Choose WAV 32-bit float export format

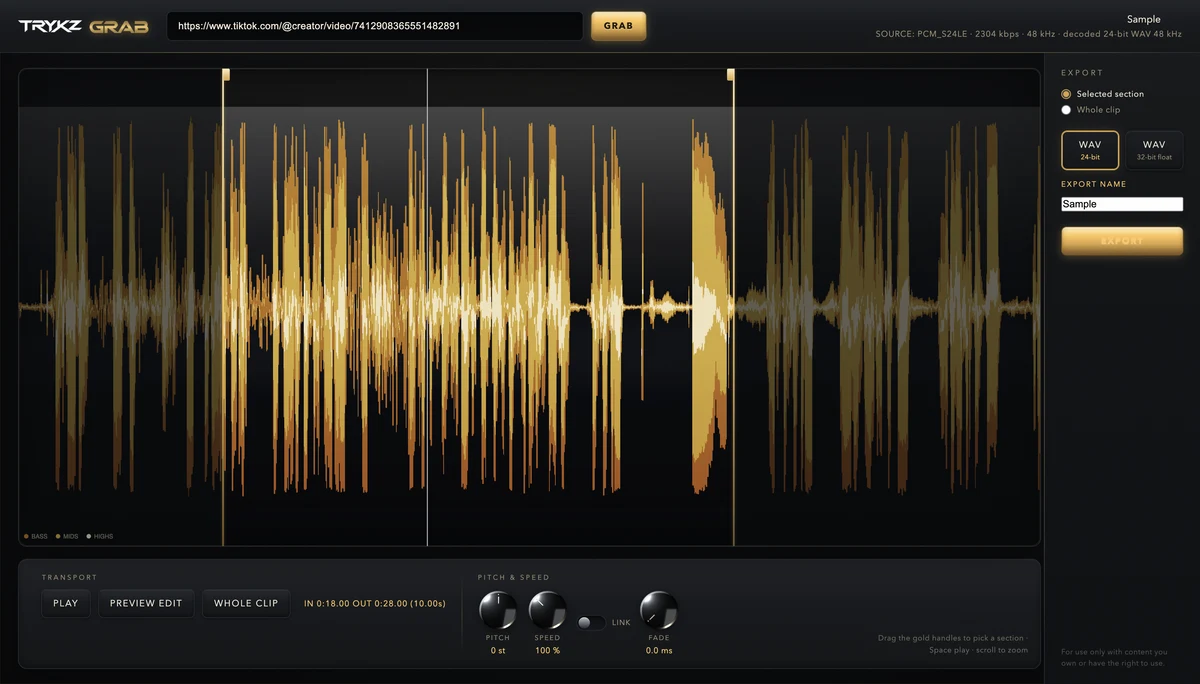[x=1154, y=151]
